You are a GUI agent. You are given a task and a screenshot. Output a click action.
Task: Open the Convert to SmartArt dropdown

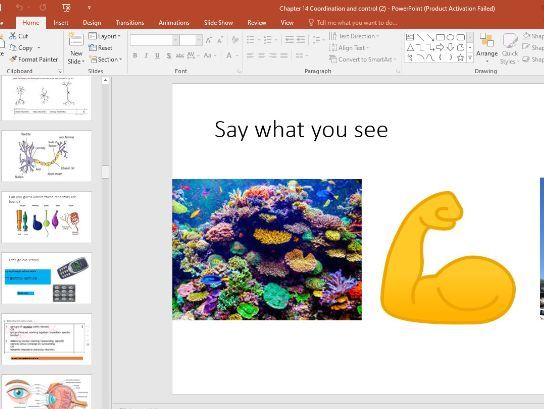pyautogui.click(x=362, y=59)
